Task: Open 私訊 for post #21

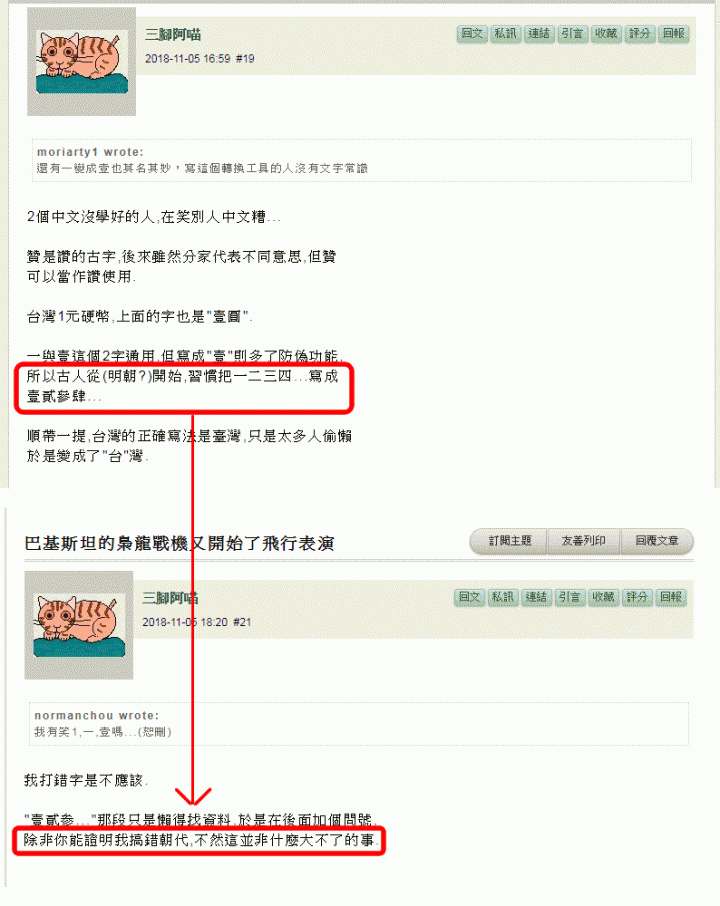Action: [x=503, y=597]
